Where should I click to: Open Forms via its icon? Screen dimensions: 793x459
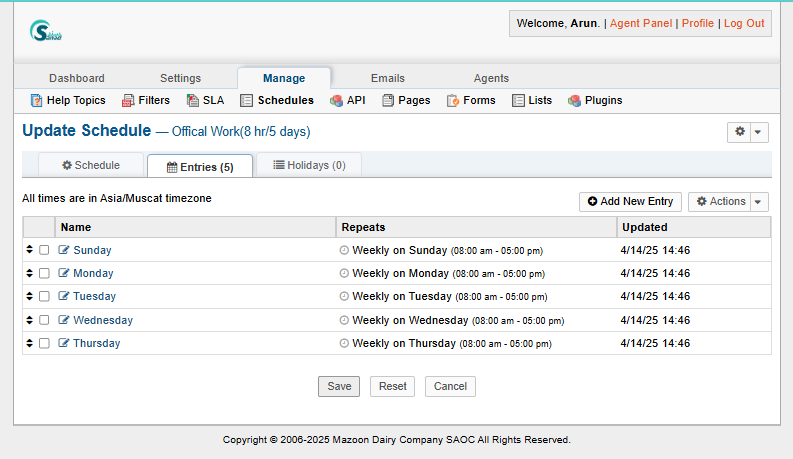click(x=453, y=100)
